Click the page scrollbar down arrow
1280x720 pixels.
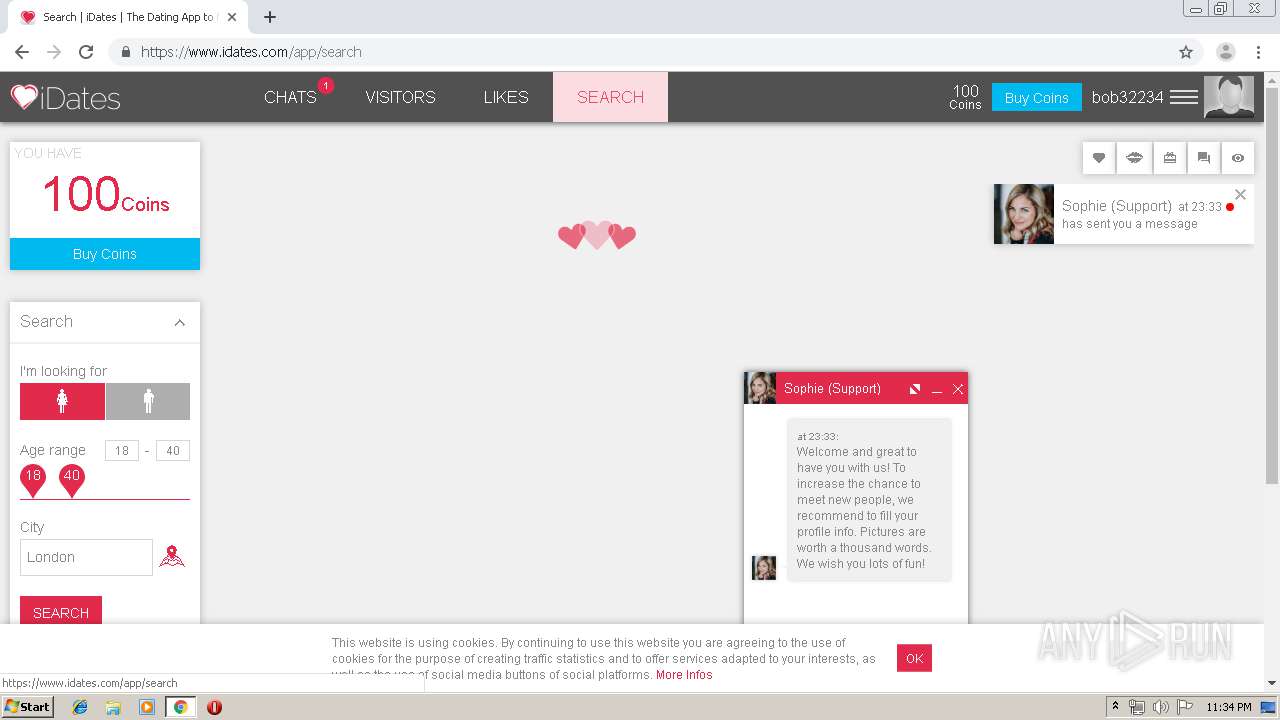(x=1271, y=683)
